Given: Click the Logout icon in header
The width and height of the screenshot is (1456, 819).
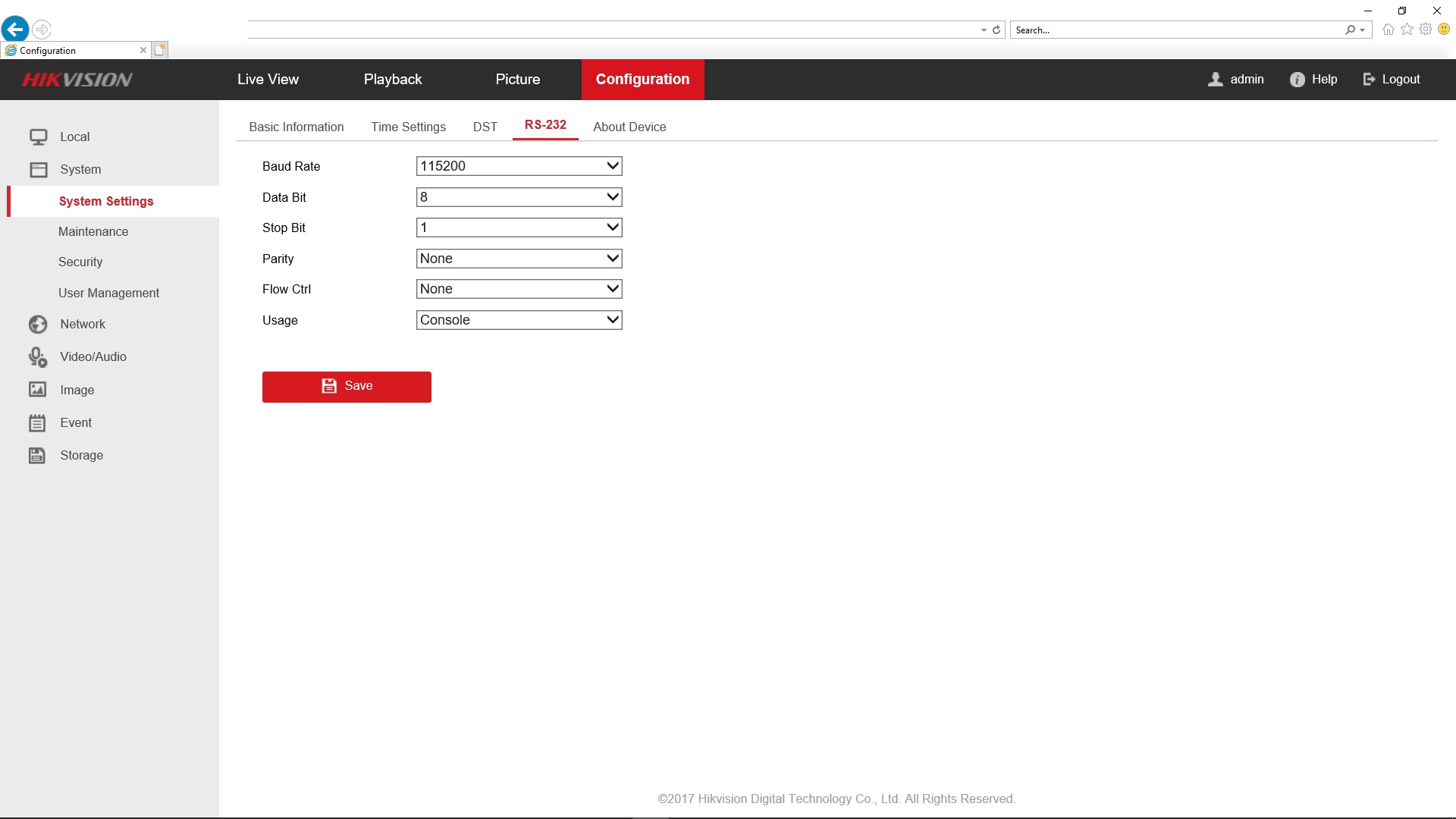Looking at the screenshot, I should 1369,80.
